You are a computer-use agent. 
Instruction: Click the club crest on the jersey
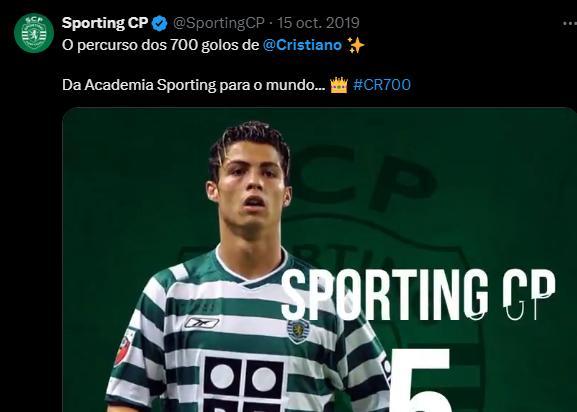298,330
